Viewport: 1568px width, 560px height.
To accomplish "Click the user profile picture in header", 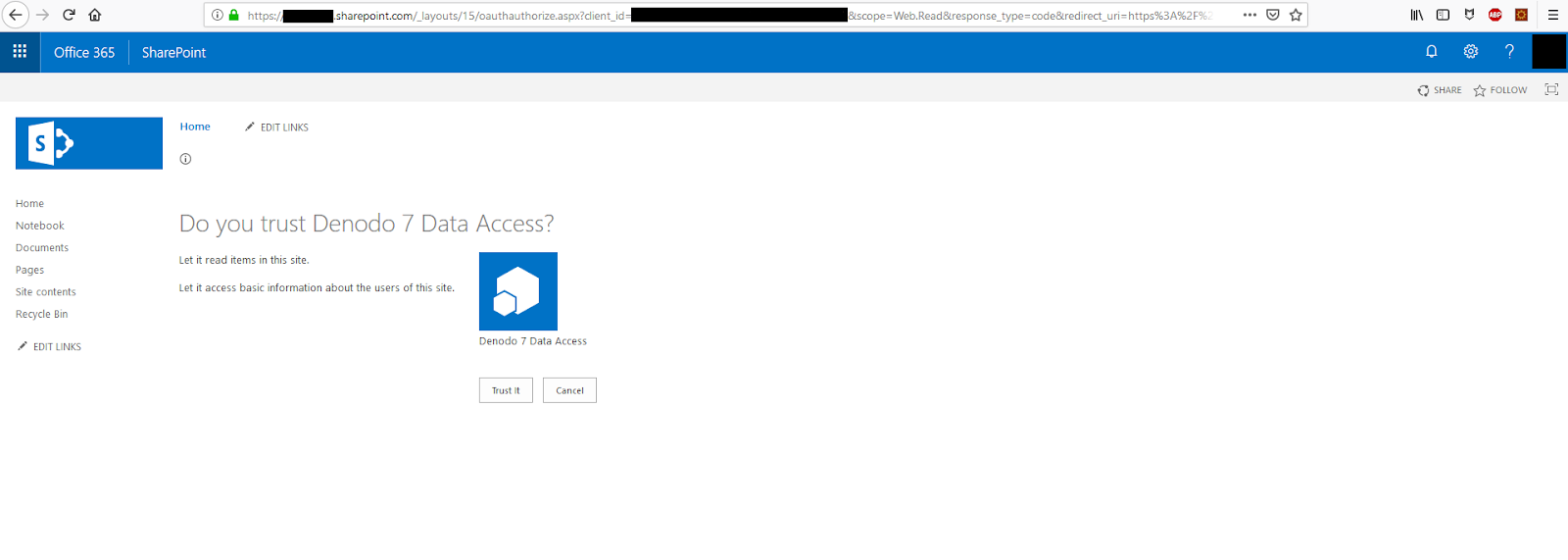I will pos(1549,52).
